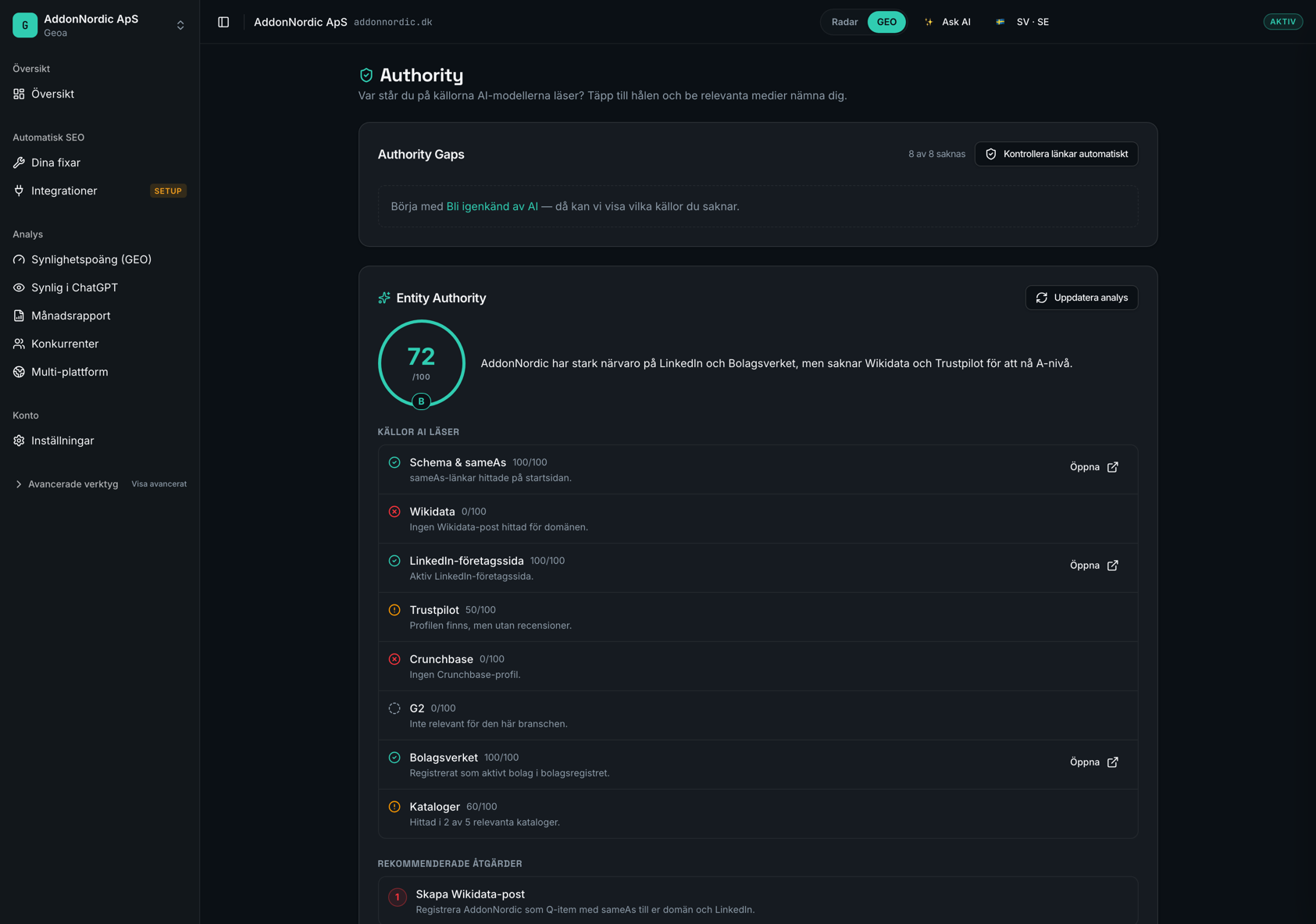The height and width of the screenshot is (924, 1316).
Task: Click the 8 av 8 saknas text
Action: coord(936,154)
